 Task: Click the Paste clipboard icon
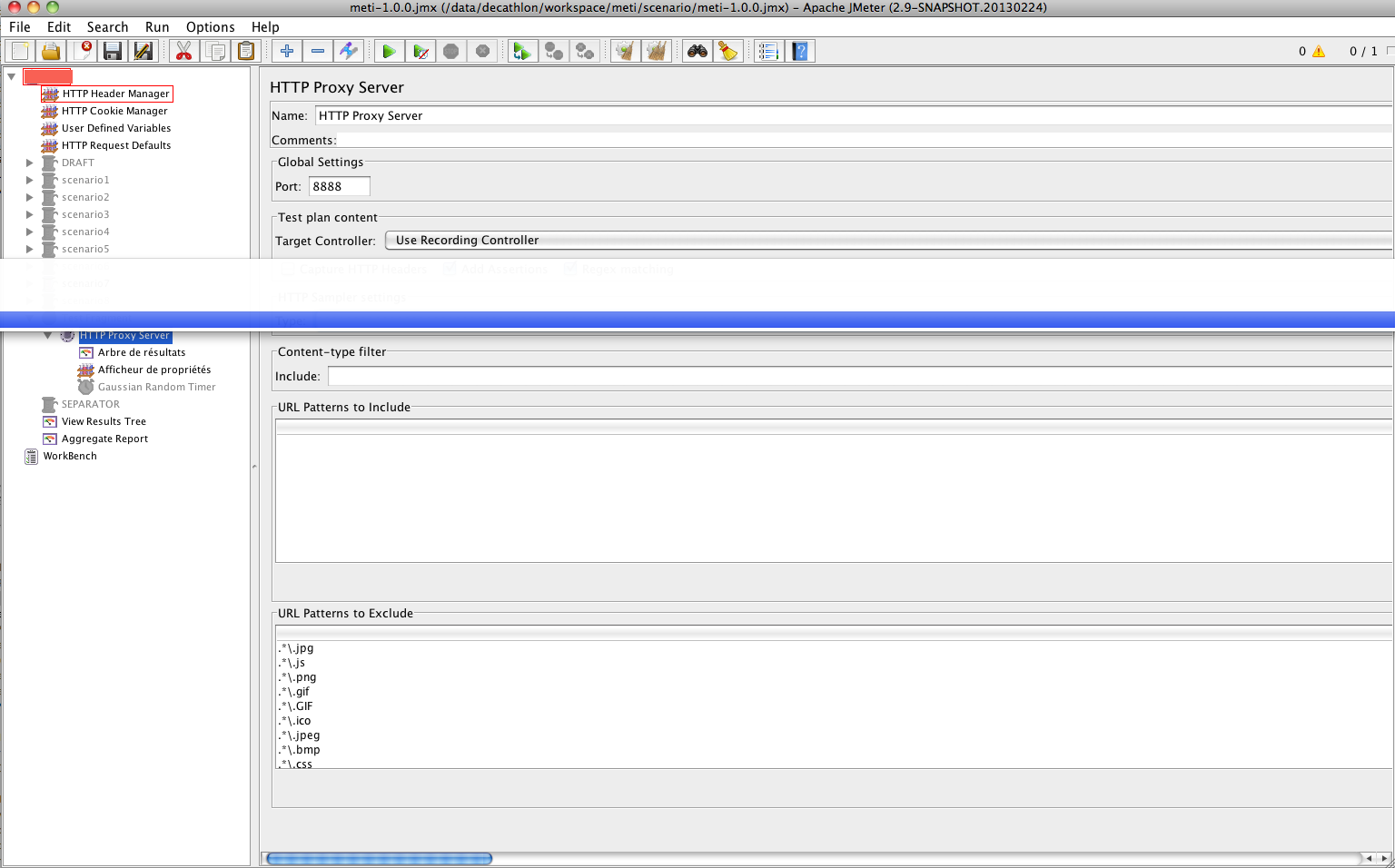click(x=245, y=51)
